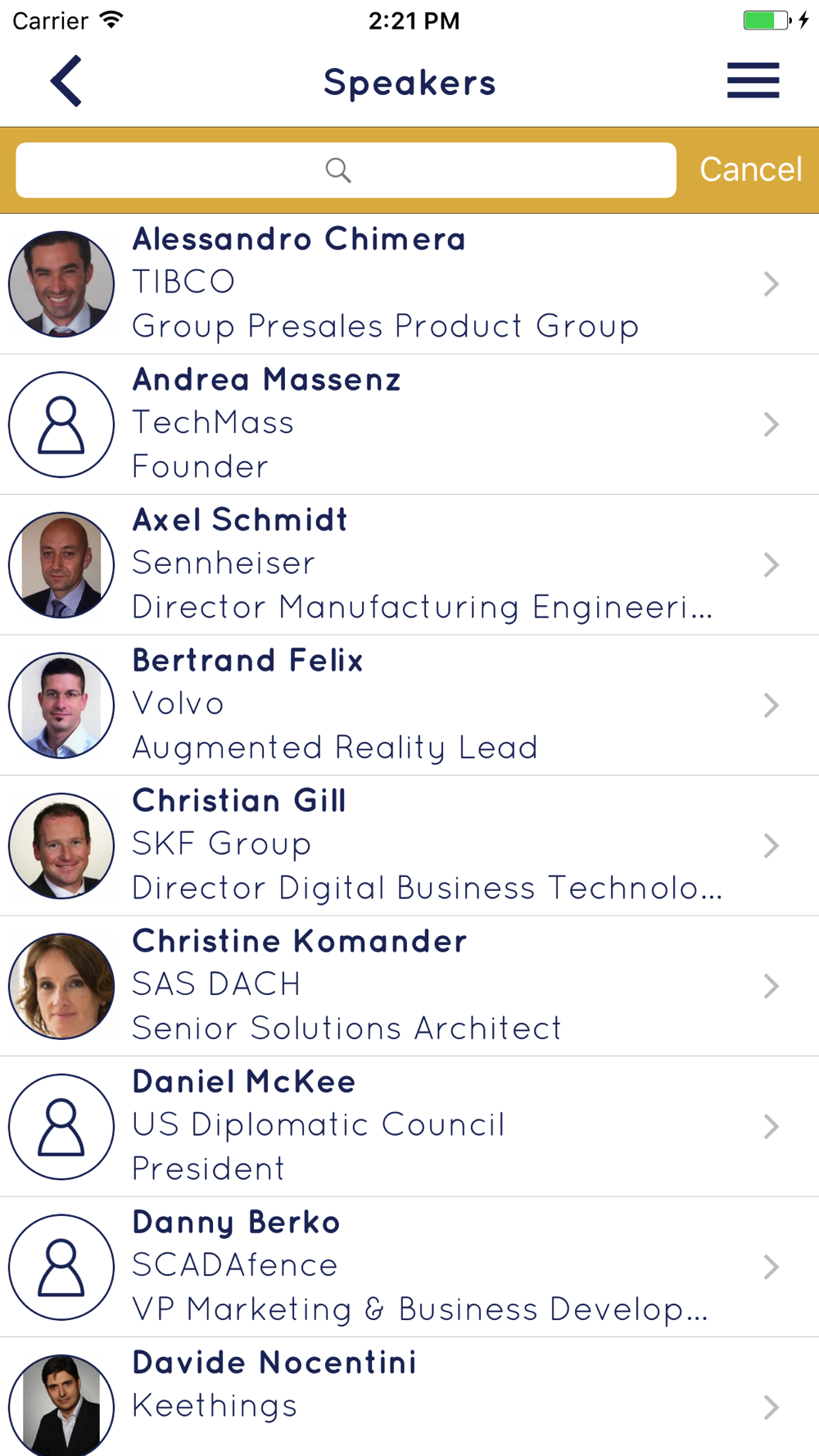Expand Alessandro Chimera row chevron

[x=771, y=284]
